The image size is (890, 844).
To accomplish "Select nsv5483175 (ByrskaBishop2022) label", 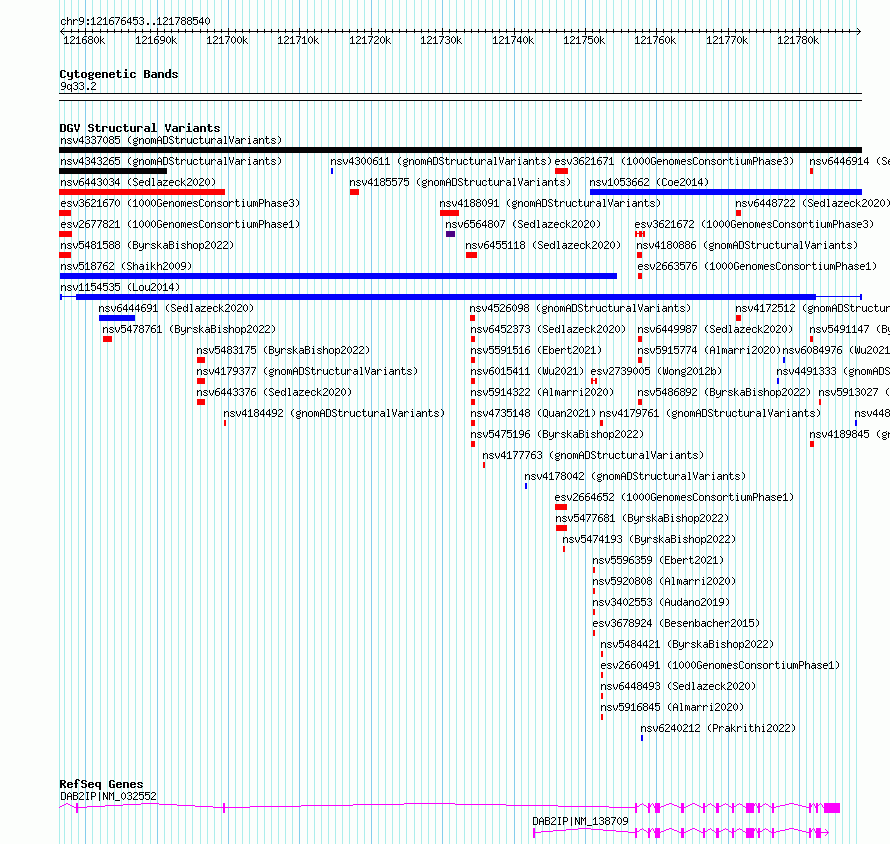I will (x=283, y=350).
